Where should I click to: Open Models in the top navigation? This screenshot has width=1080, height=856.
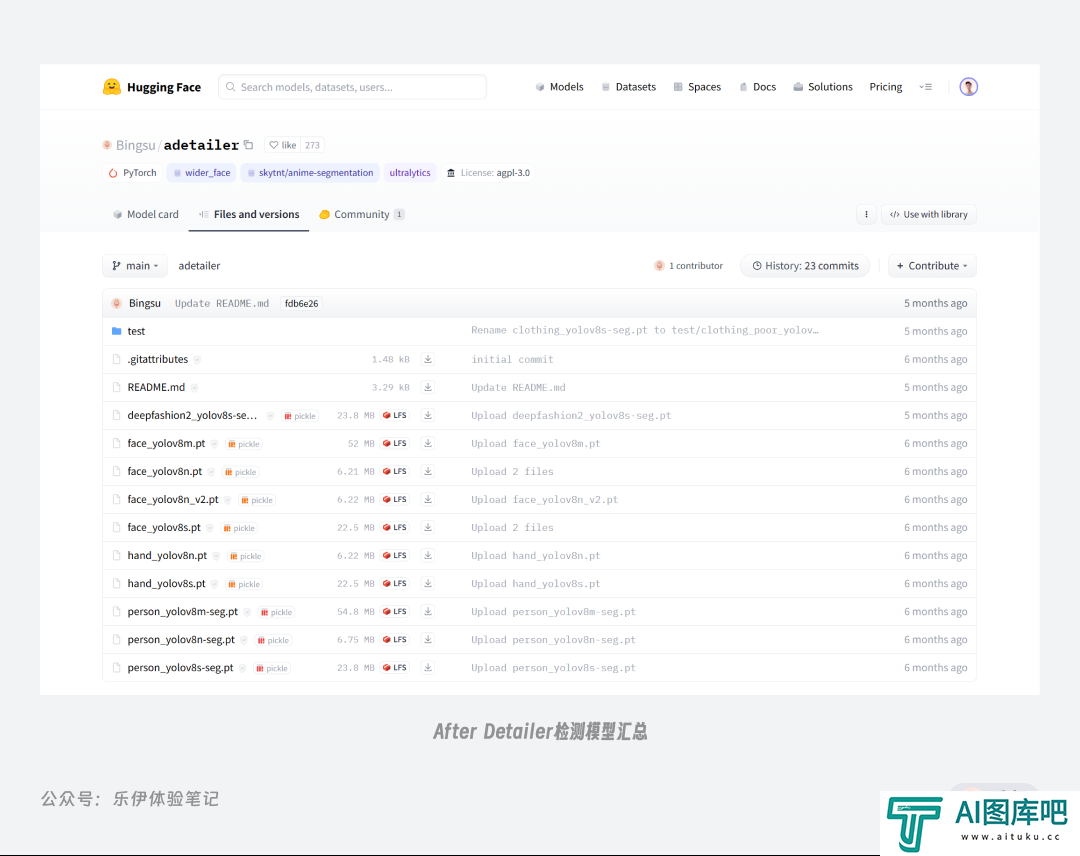point(559,87)
